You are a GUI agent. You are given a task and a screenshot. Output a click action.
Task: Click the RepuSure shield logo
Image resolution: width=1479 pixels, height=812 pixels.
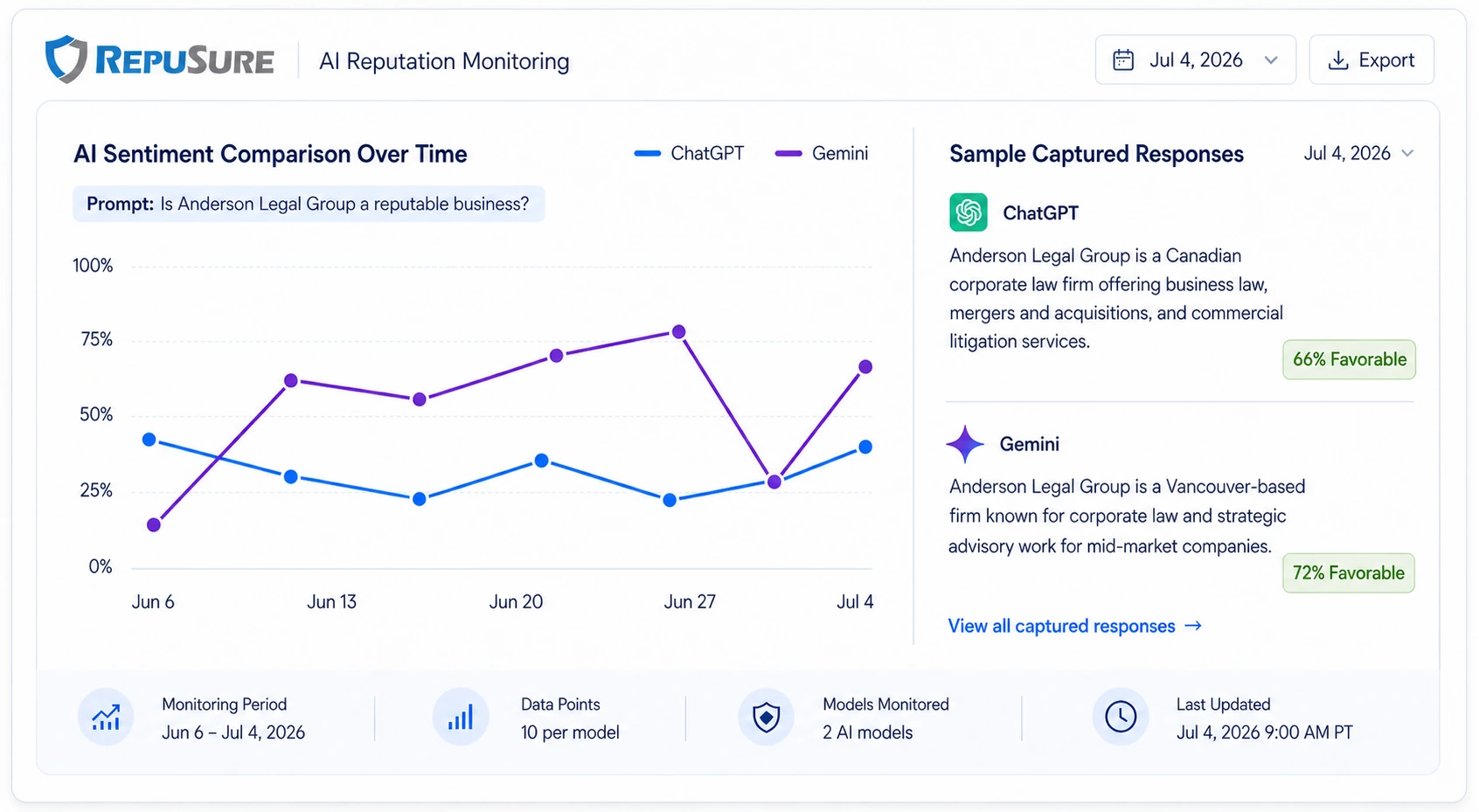(66, 59)
